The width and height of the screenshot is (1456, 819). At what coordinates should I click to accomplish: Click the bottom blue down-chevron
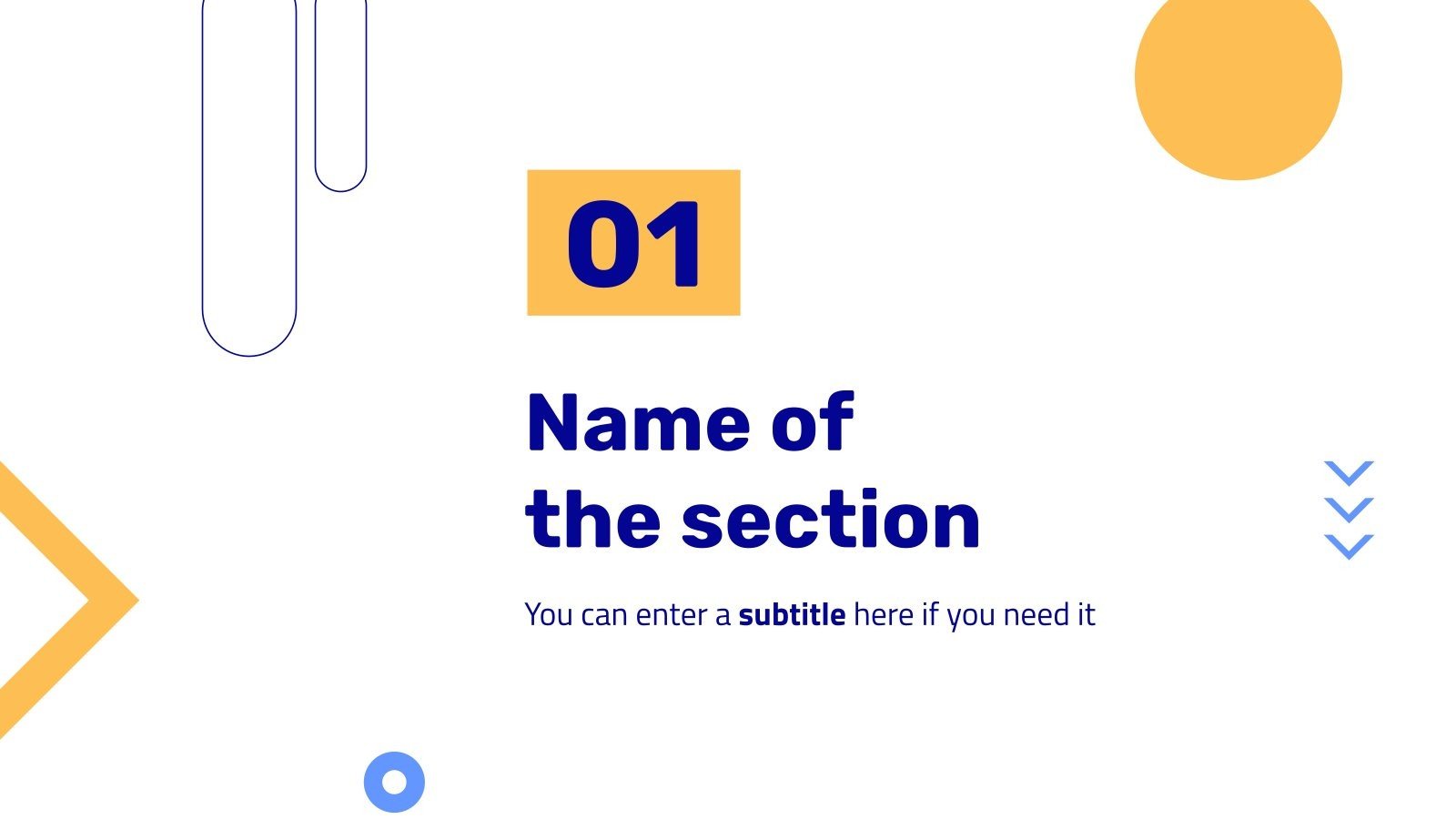tap(1349, 547)
